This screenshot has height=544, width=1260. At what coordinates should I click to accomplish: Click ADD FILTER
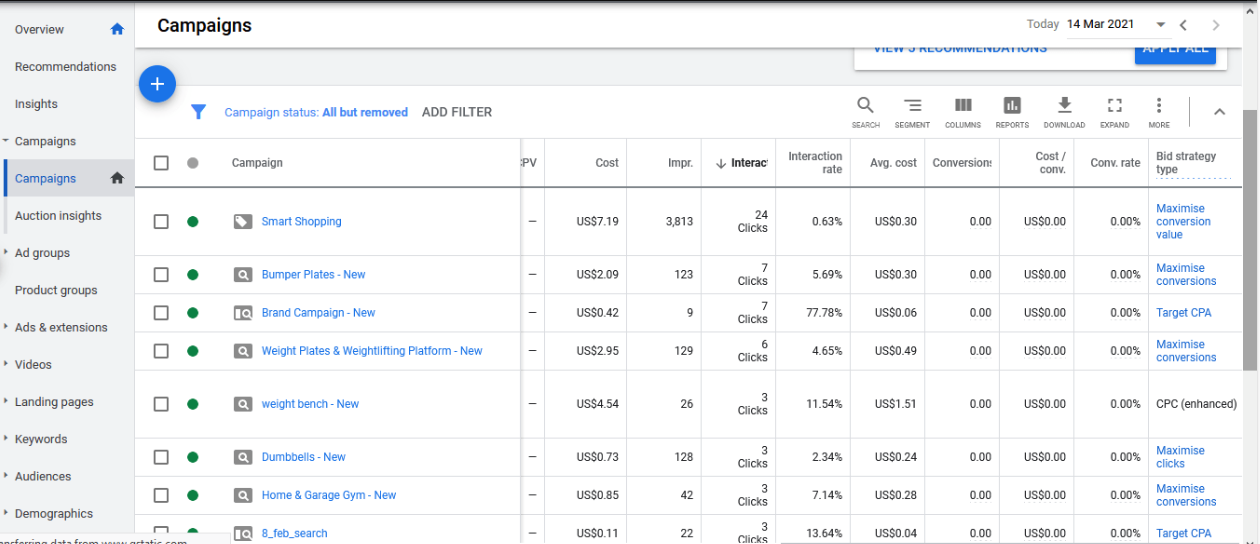click(x=457, y=112)
